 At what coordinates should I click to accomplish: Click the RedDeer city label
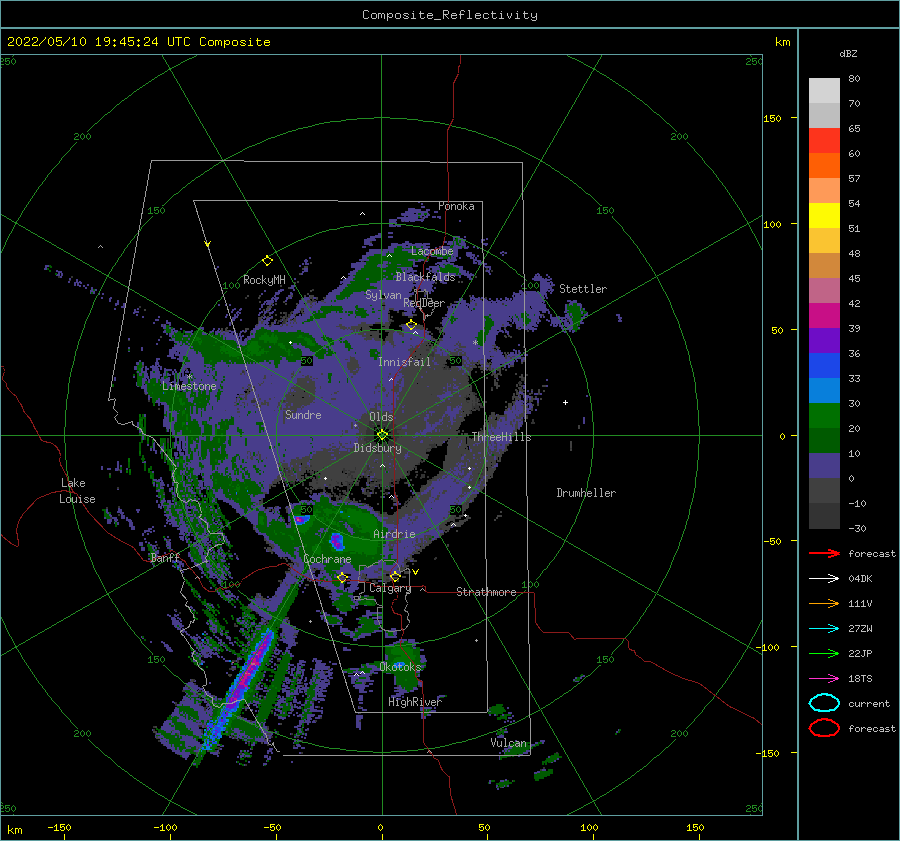click(x=424, y=303)
